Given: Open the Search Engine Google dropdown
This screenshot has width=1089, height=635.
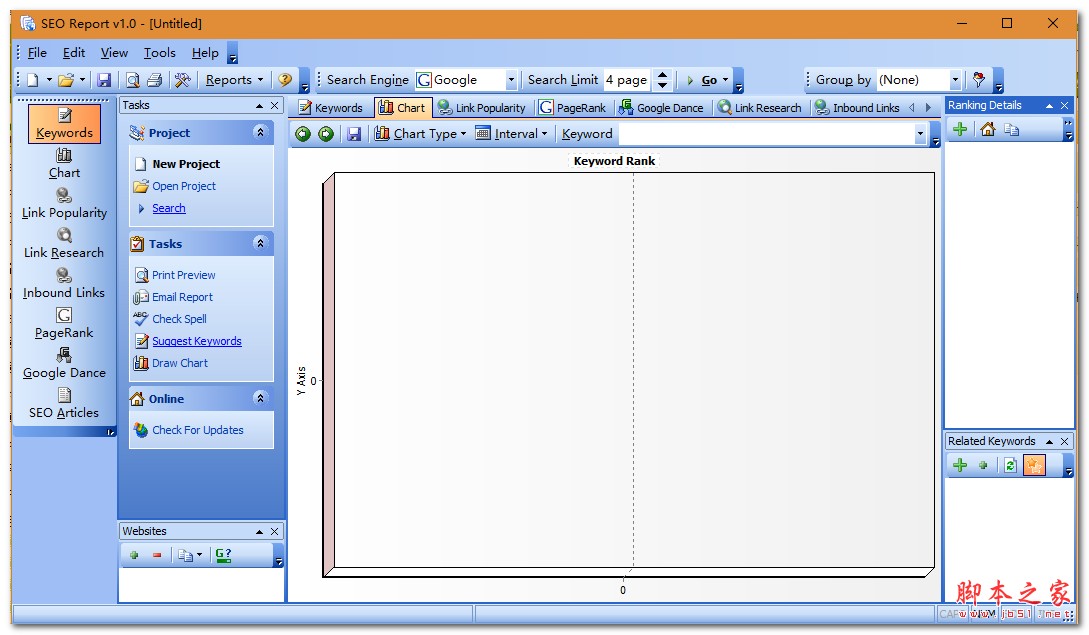Looking at the screenshot, I should [x=511, y=80].
